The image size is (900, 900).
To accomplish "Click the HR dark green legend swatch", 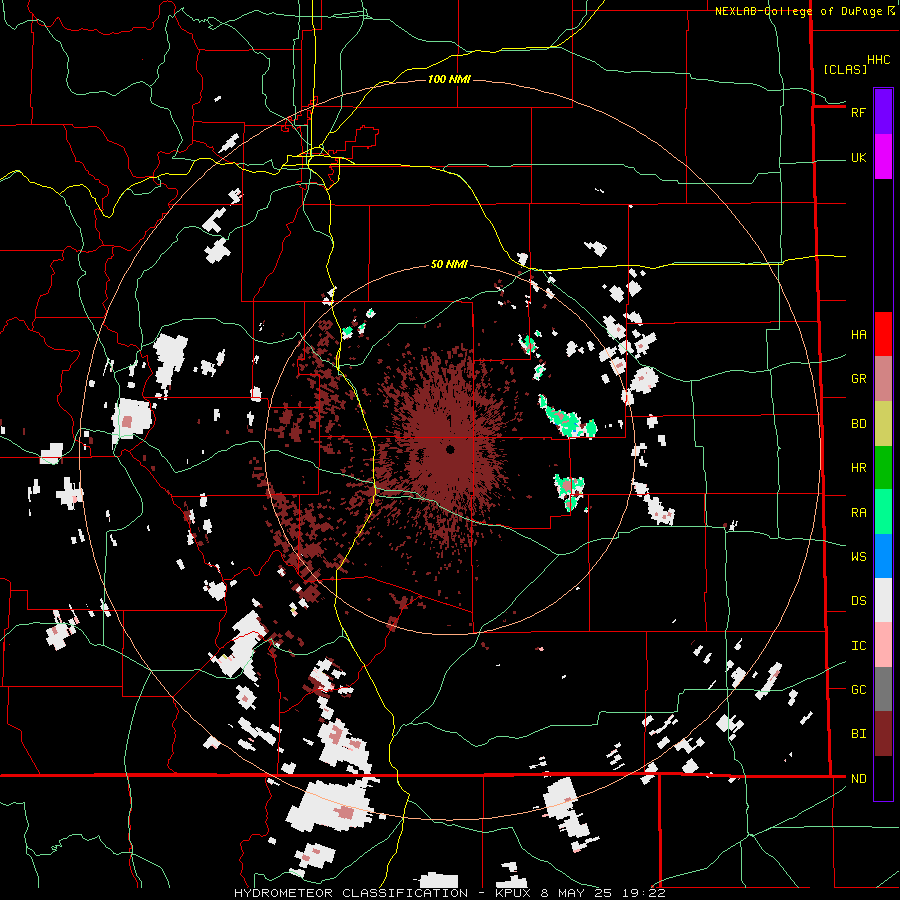I will click(x=883, y=467).
